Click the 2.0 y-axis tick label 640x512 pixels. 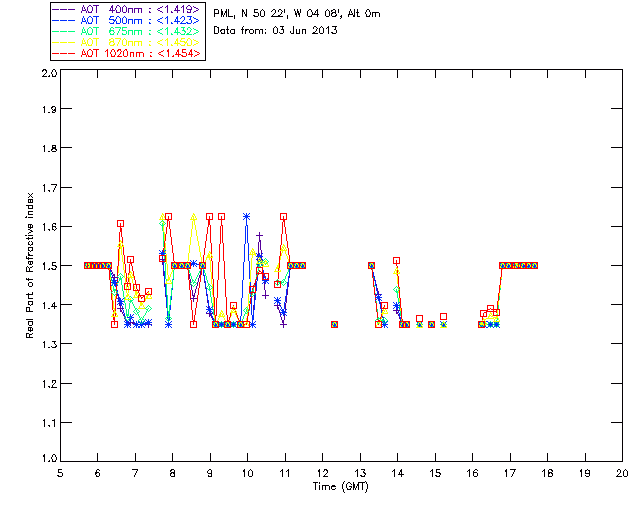[49, 73]
